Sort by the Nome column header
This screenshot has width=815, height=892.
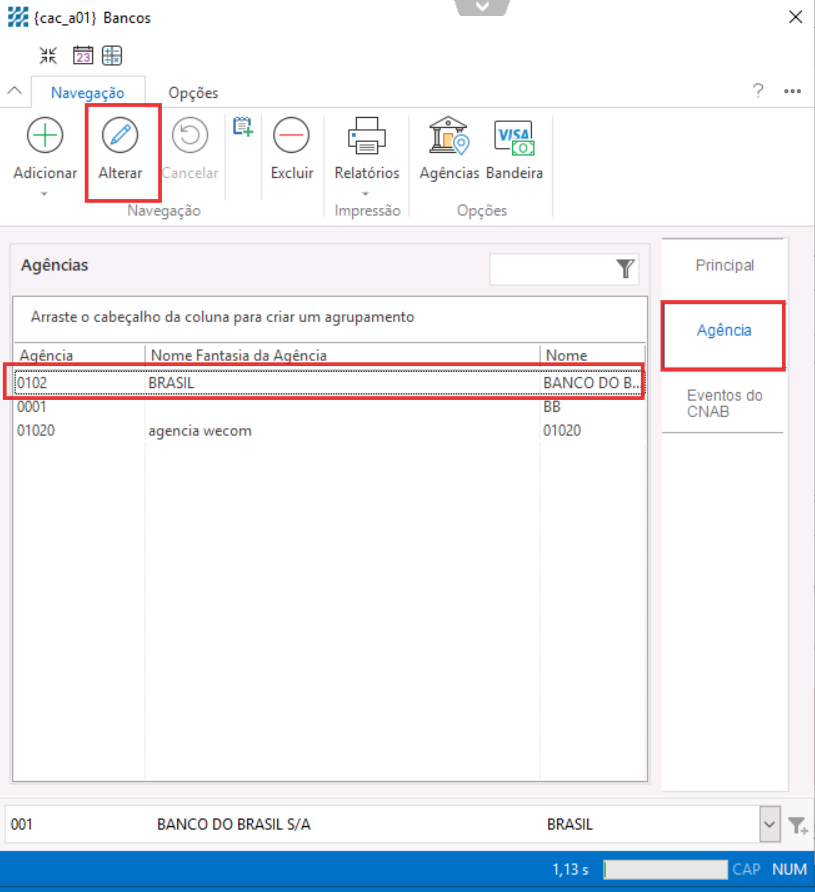[593, 356]
